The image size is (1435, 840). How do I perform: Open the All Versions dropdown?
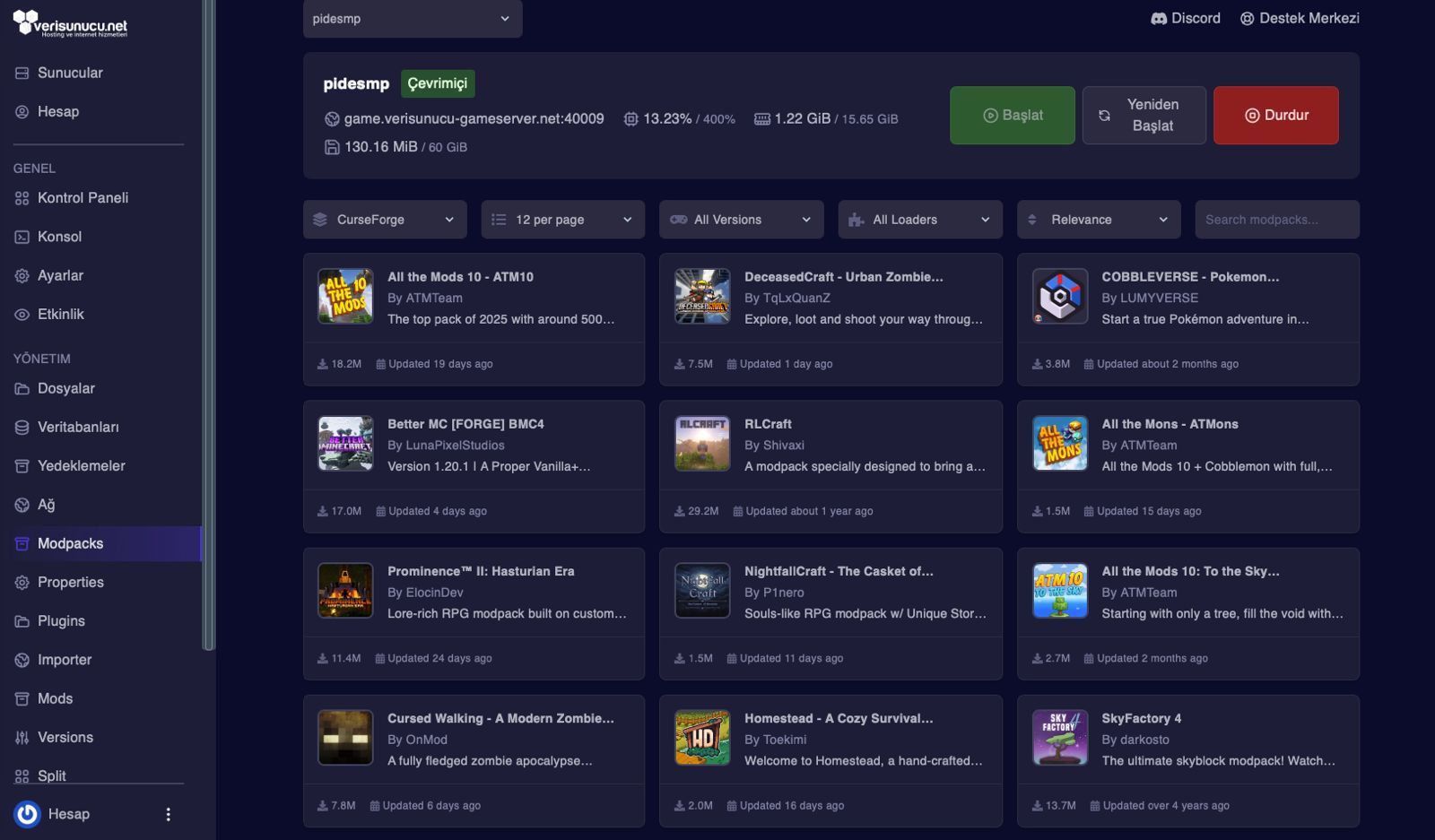742,220
